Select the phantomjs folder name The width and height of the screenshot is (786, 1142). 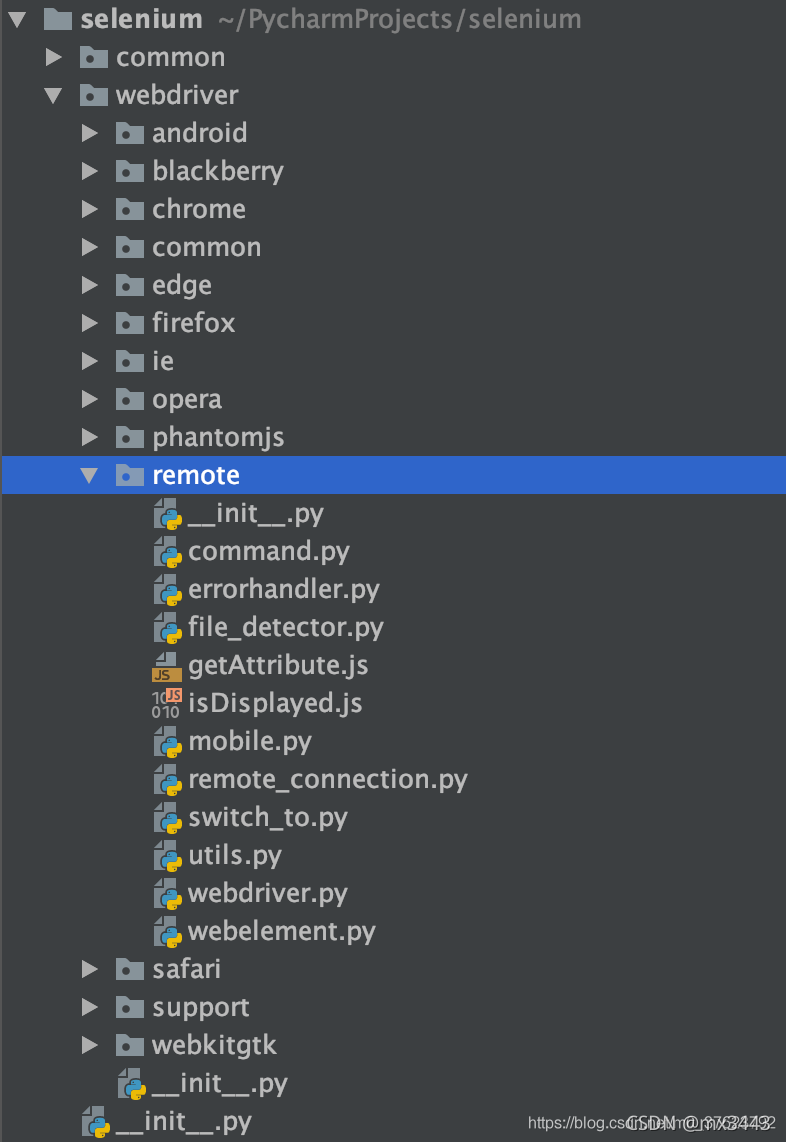point(218,438)
